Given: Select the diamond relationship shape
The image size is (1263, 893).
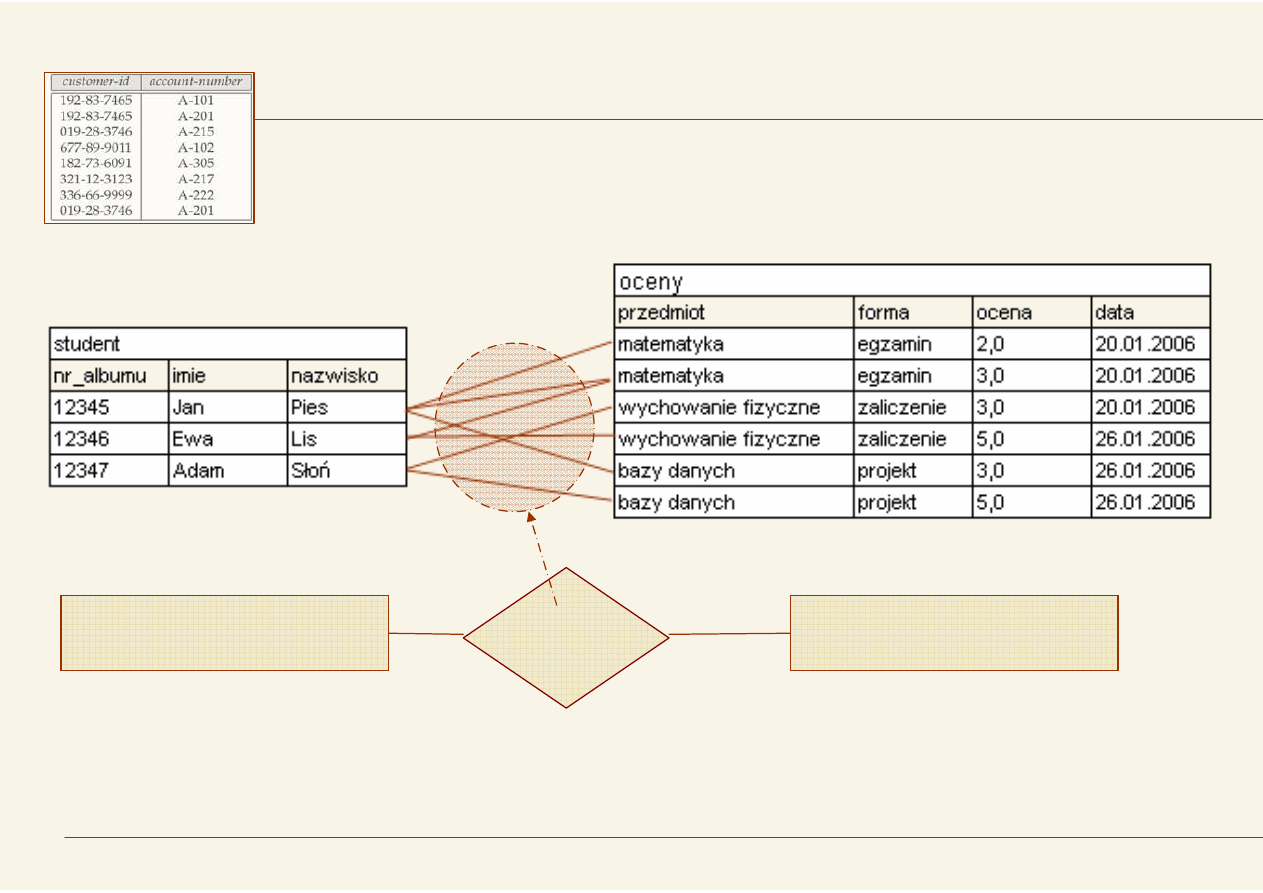Looking at the screenshot, I should click(x=566, y=638).
